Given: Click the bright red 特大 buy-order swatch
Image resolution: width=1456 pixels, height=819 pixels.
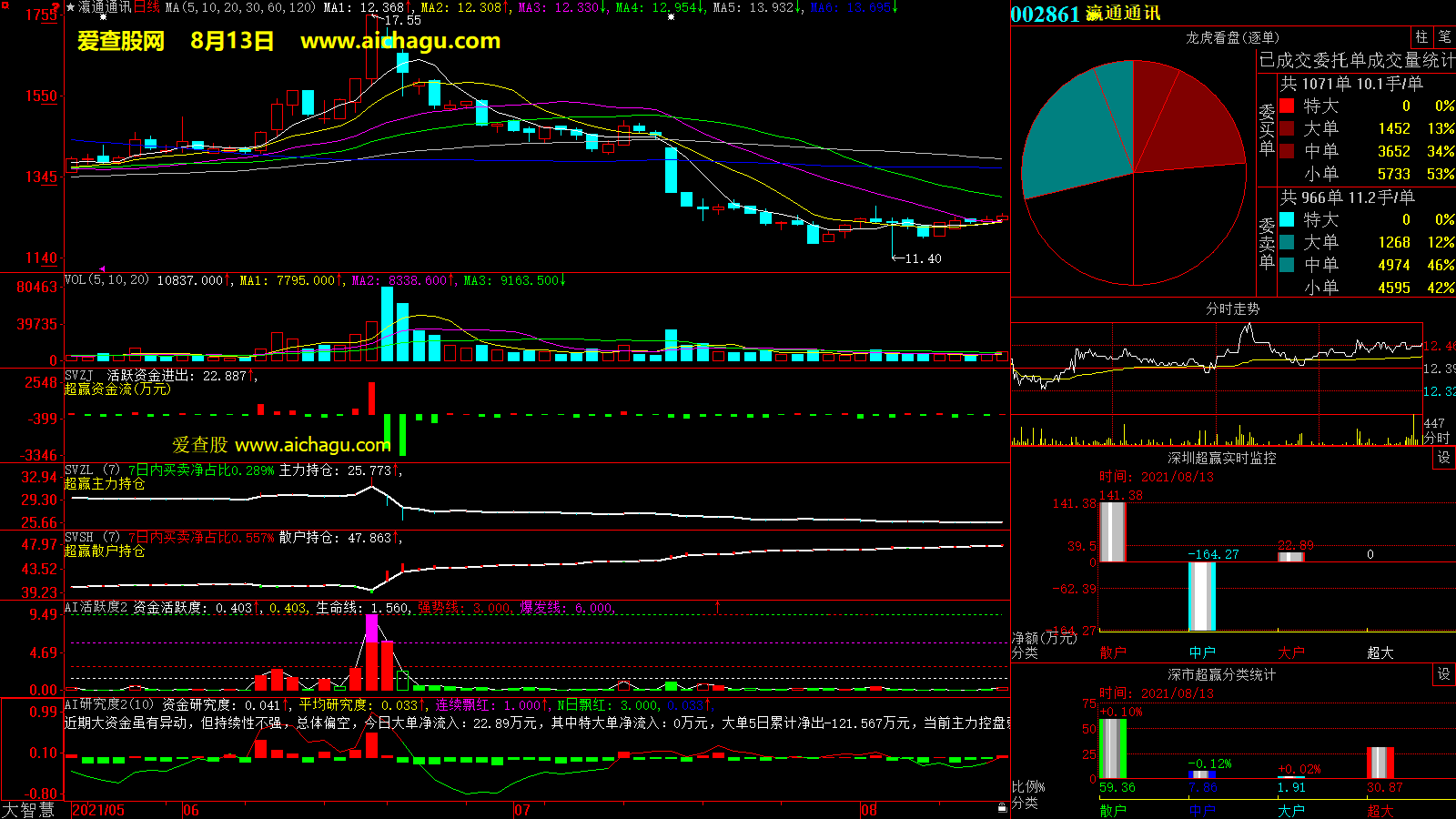Looking at the screenshot, I should [1287, 106].
